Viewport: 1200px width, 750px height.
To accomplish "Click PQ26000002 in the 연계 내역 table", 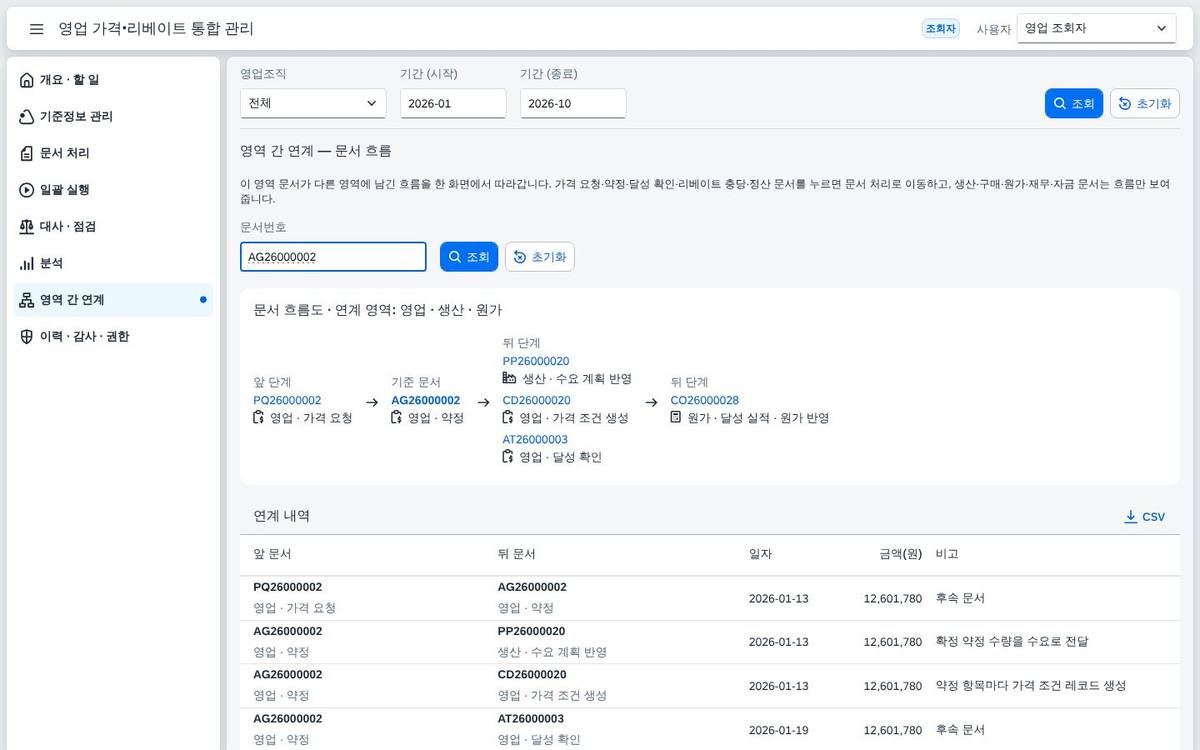I will (288, 587).
